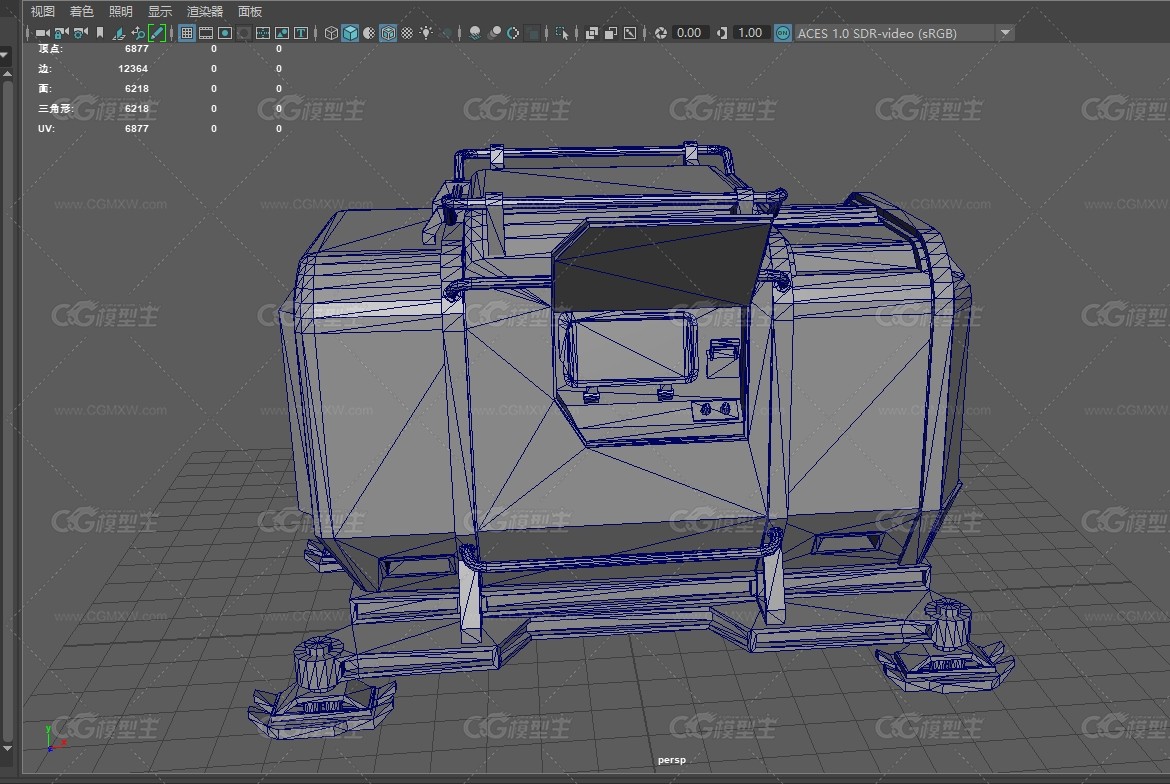Toggle the Film Gate display

coord(205,33)
